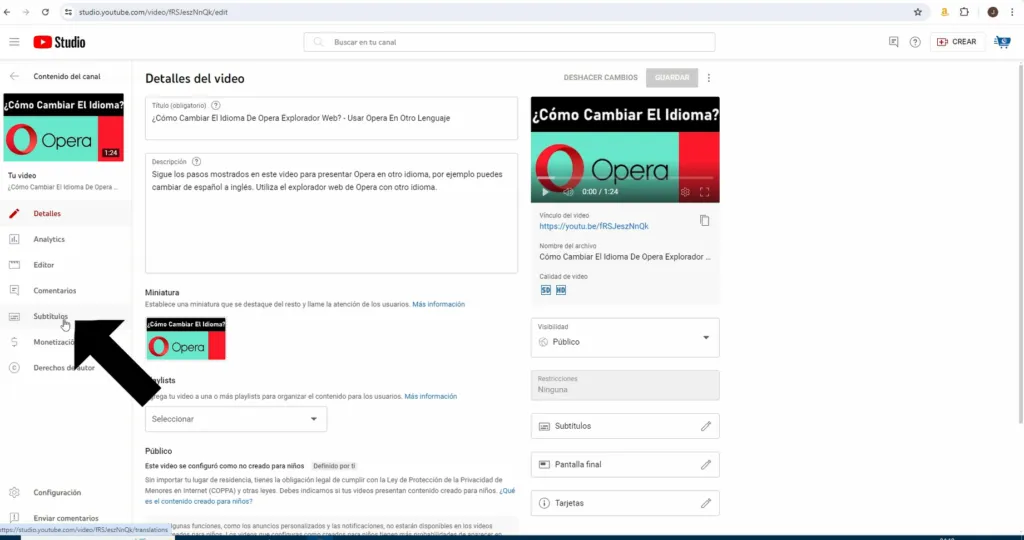Image resolution: width=1024 pixels, height=540 pixels.
Task: Open the Derechos de autor copyright icon
Action: pyautogui.click(x=14, y=368)
